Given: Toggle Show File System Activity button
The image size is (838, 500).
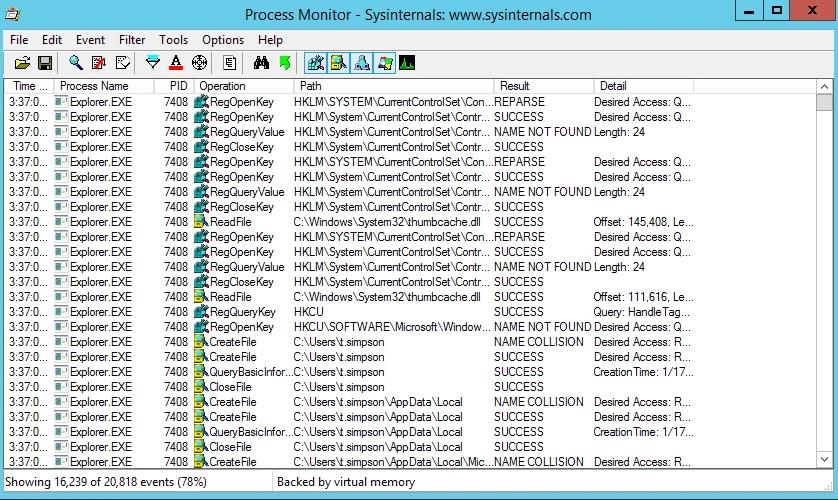Looking at the screenshot, I should click(x=339, y=63).
